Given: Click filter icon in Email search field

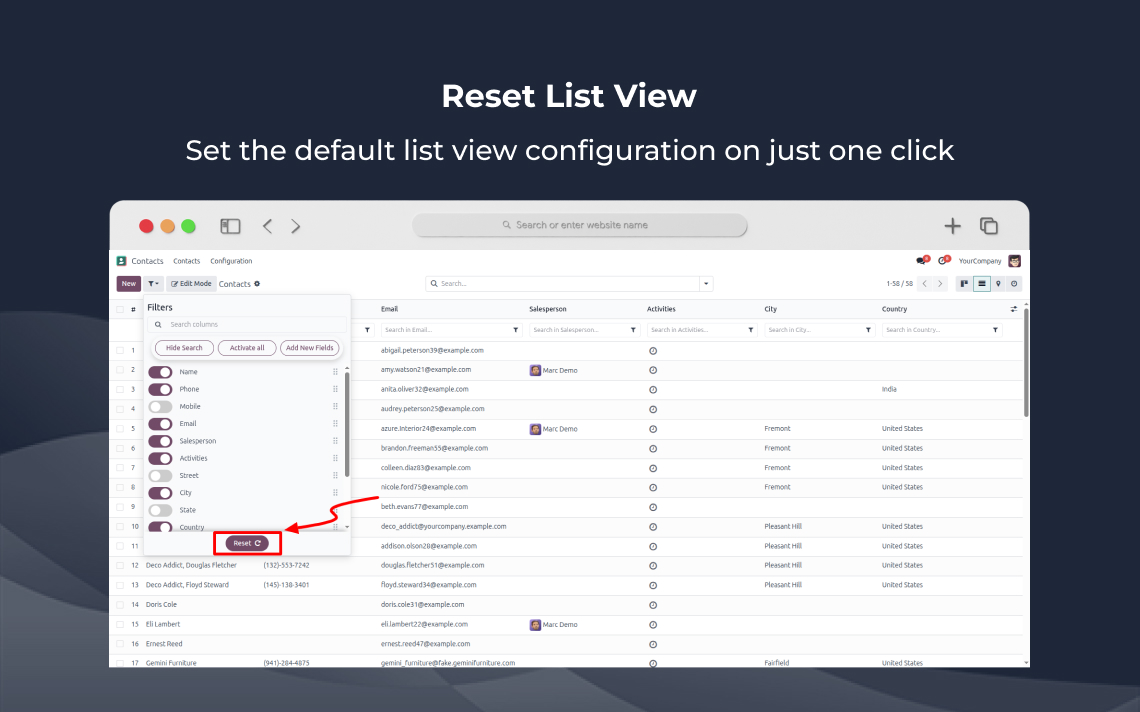Looking at the screenshot, I should tap(515, 330).
